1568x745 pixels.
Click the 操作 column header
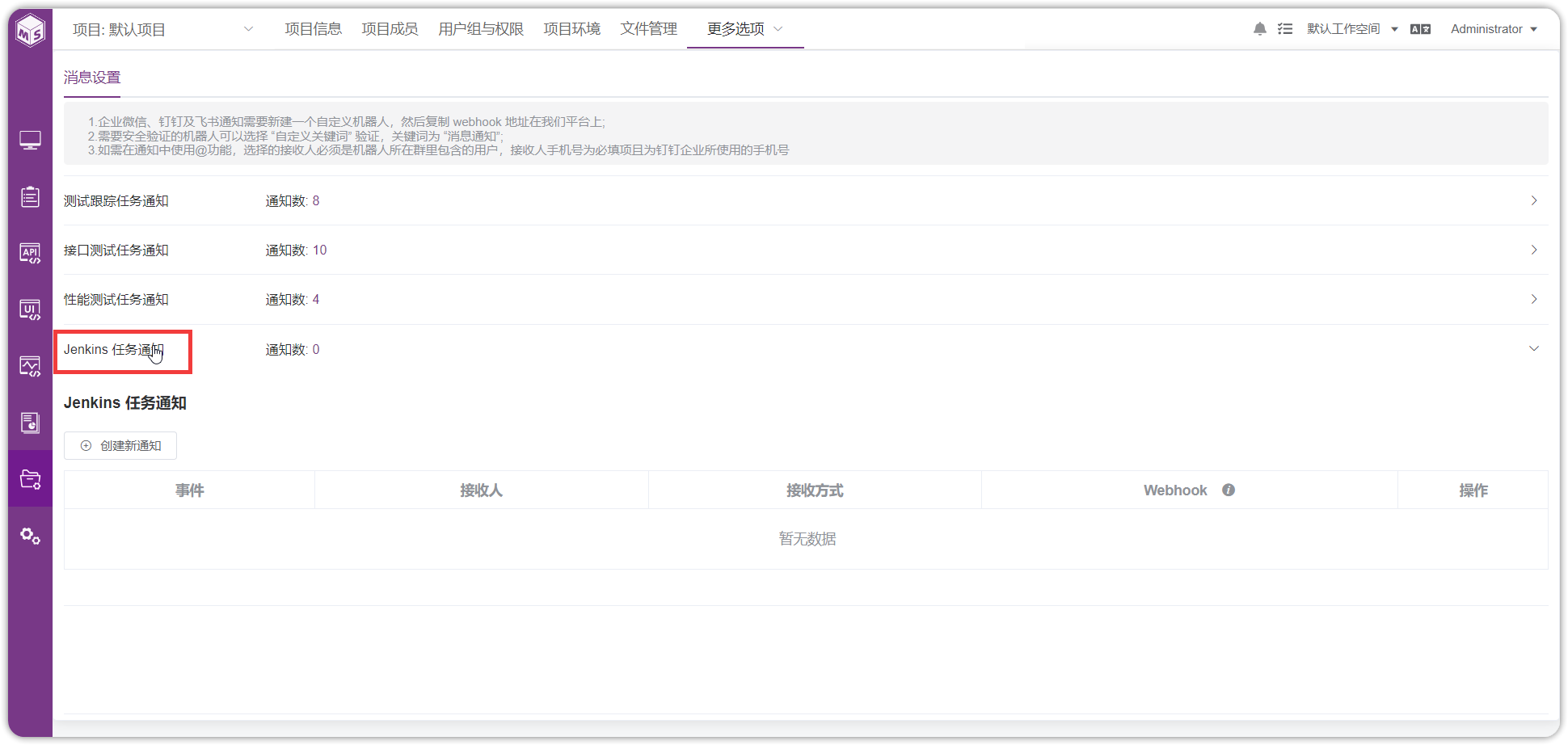1473,490
